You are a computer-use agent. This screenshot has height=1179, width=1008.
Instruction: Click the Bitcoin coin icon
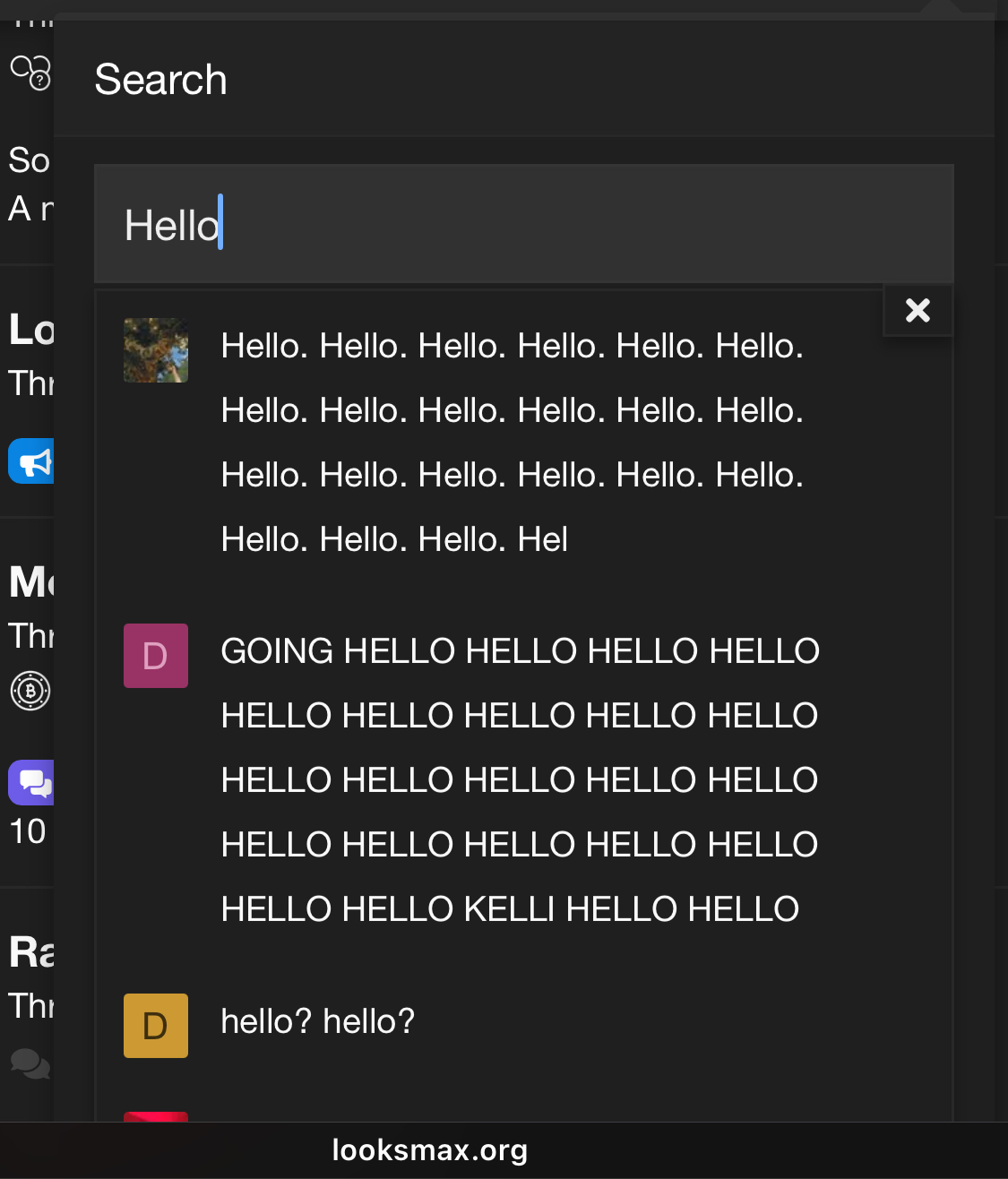(x=30, y=691)
